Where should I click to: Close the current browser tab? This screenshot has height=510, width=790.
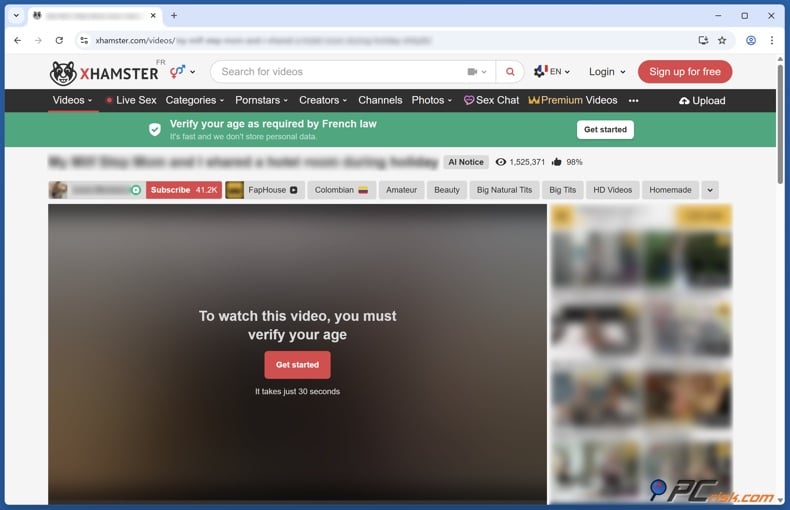153,16
